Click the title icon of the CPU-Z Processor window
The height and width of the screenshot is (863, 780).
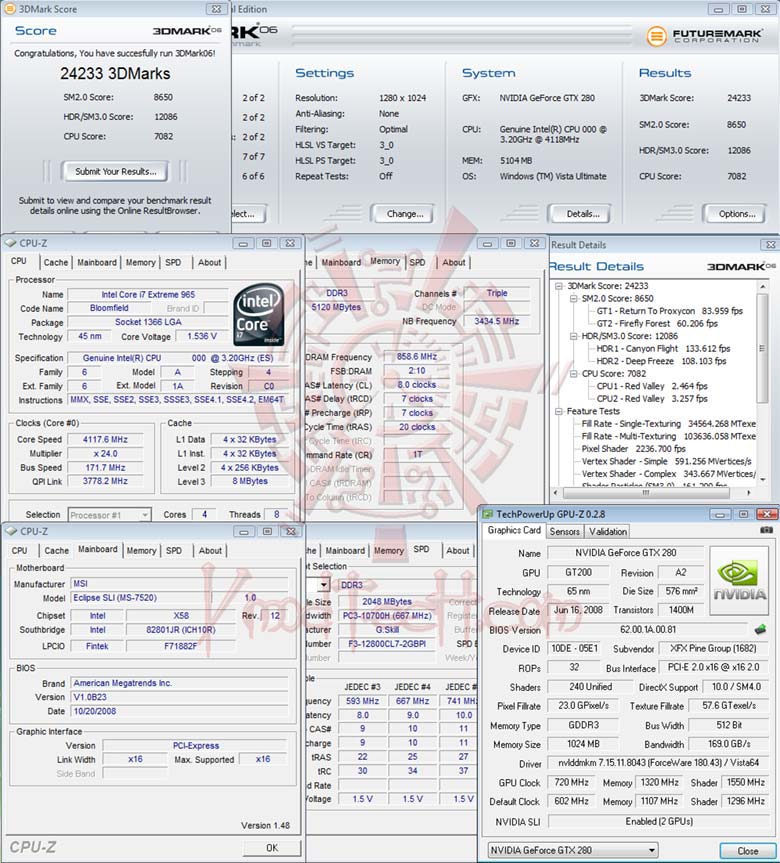click(10, 243)
